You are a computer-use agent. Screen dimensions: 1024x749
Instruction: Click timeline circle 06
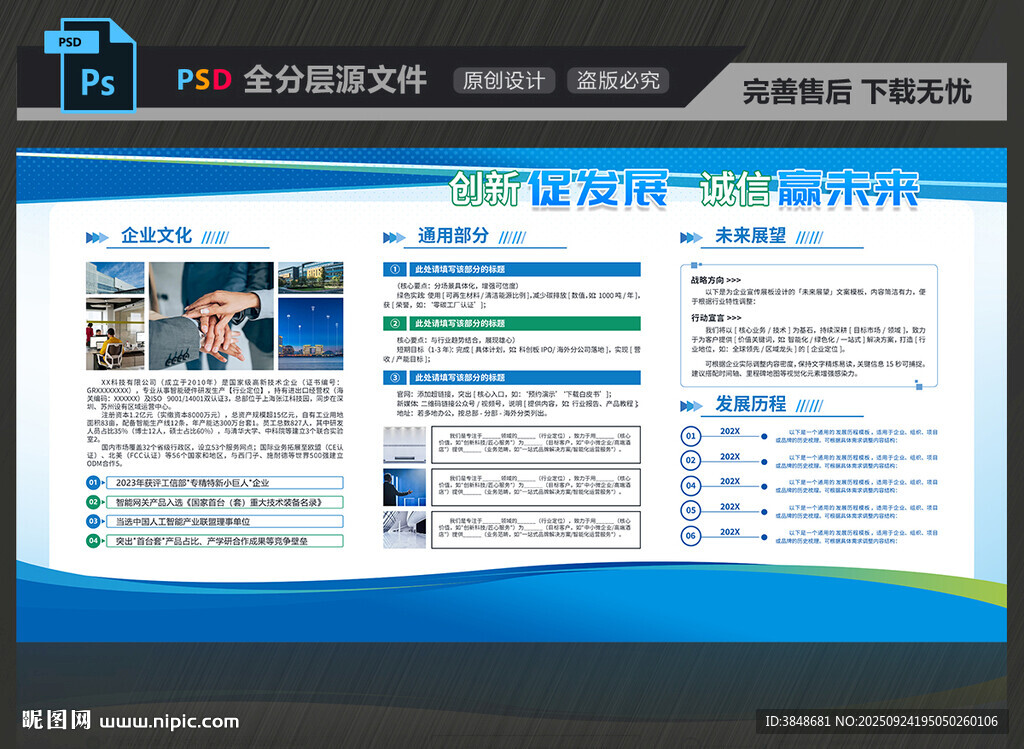point(691,536)
